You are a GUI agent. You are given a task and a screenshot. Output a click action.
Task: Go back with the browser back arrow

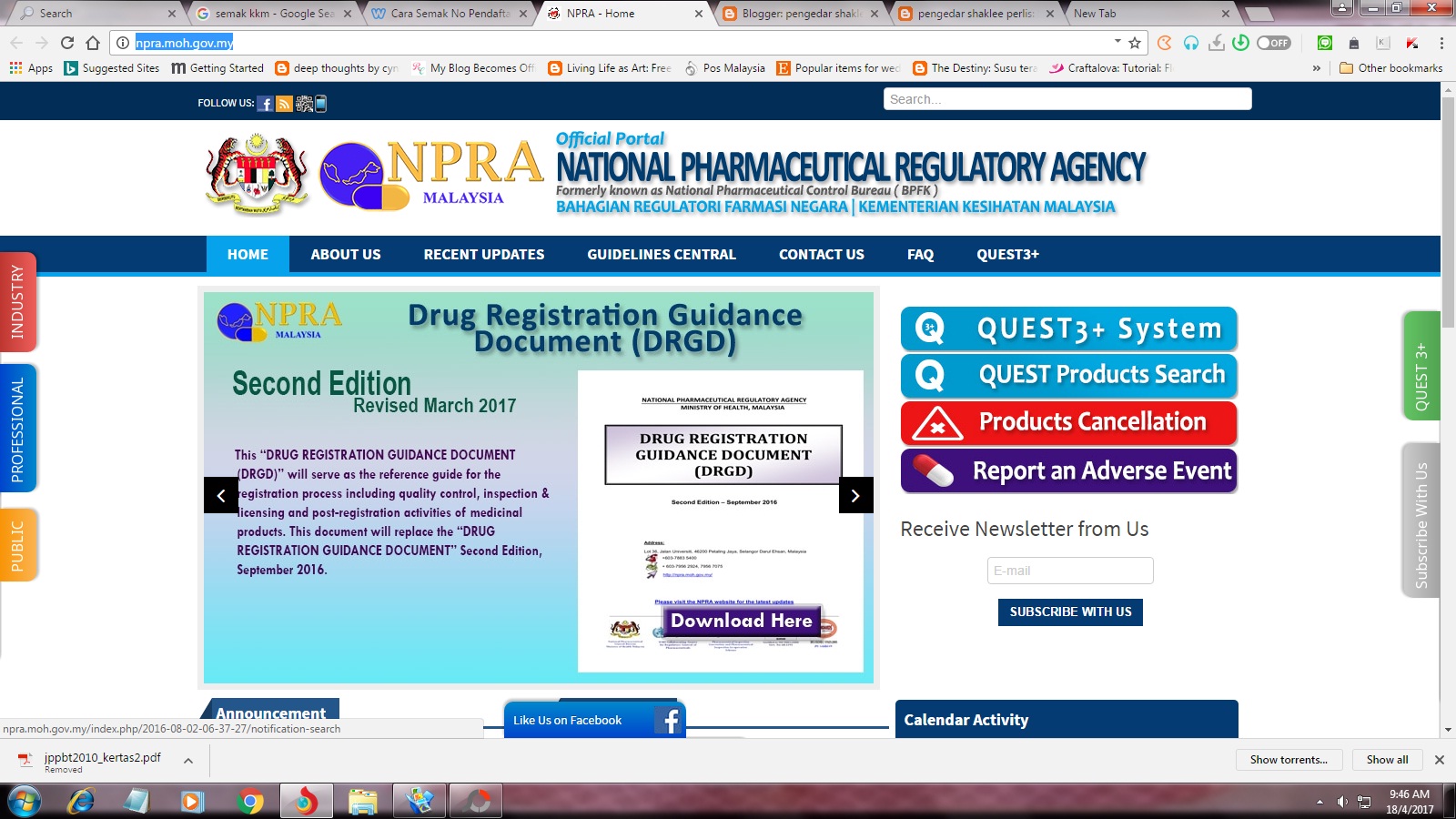click(x=16, y=43)
